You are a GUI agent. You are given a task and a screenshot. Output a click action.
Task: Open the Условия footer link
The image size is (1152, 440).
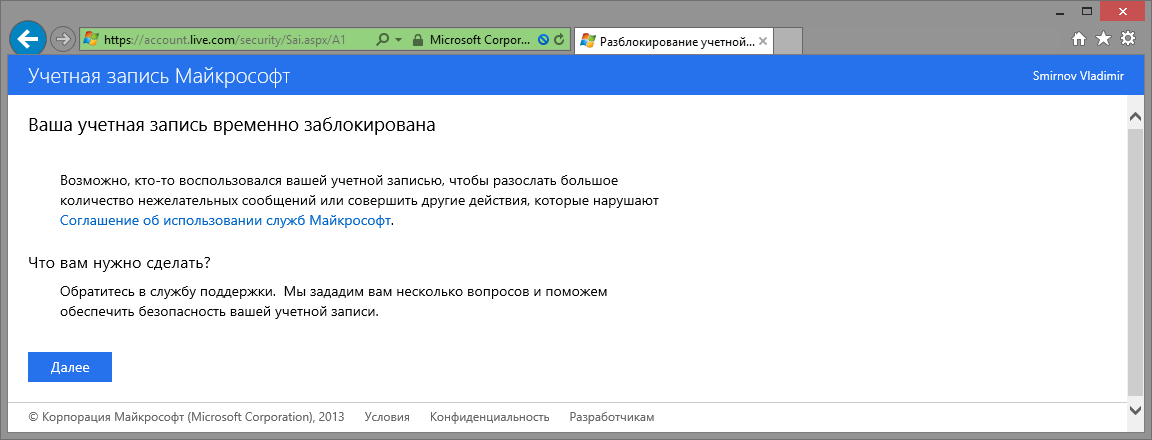click(387, 417)
